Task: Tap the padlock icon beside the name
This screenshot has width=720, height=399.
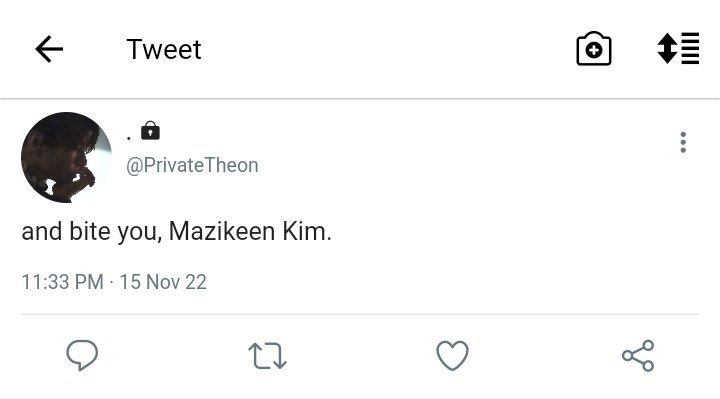Action: click(150, 130)
